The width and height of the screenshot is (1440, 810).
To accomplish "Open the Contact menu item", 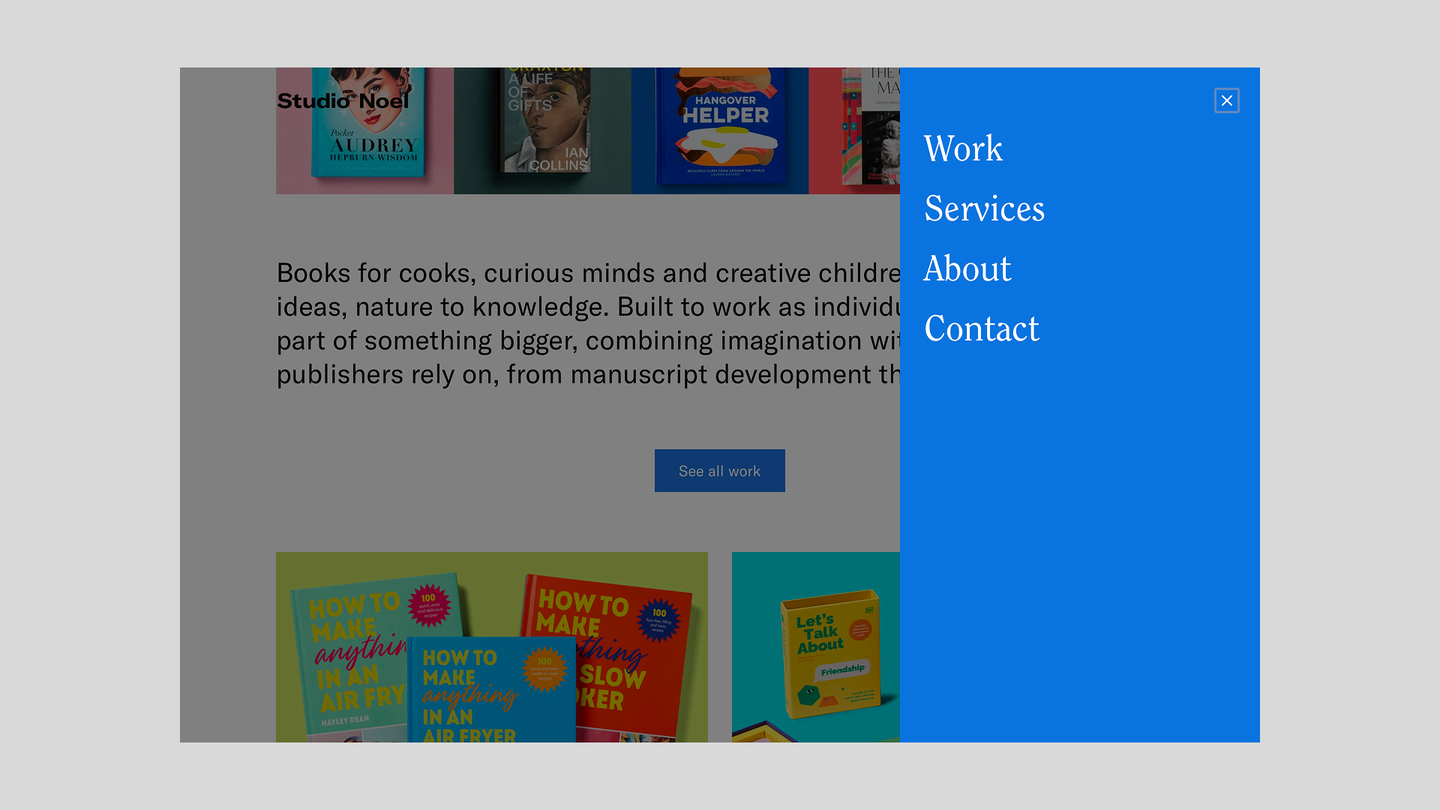I will coord(981,328).
